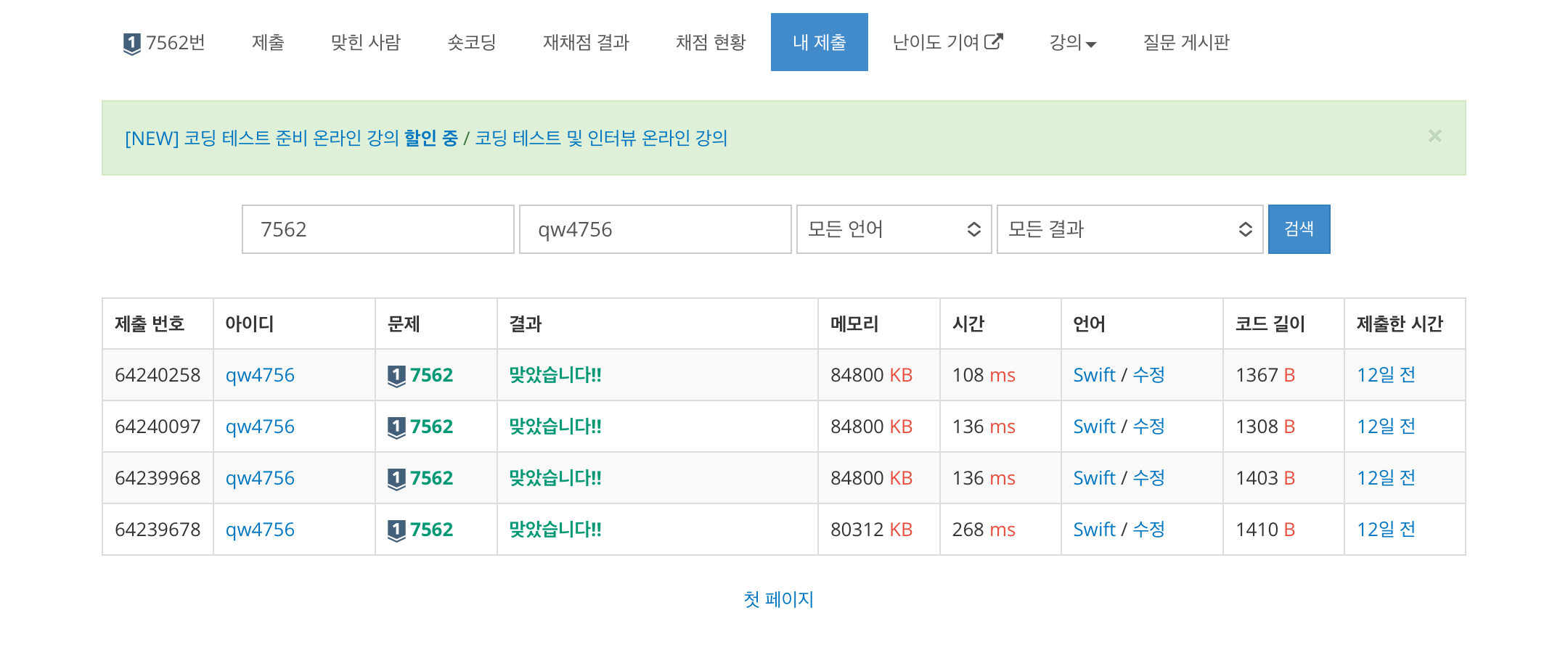
Task: Dismiss the green announcement banner
Action: click(1434, 136)
